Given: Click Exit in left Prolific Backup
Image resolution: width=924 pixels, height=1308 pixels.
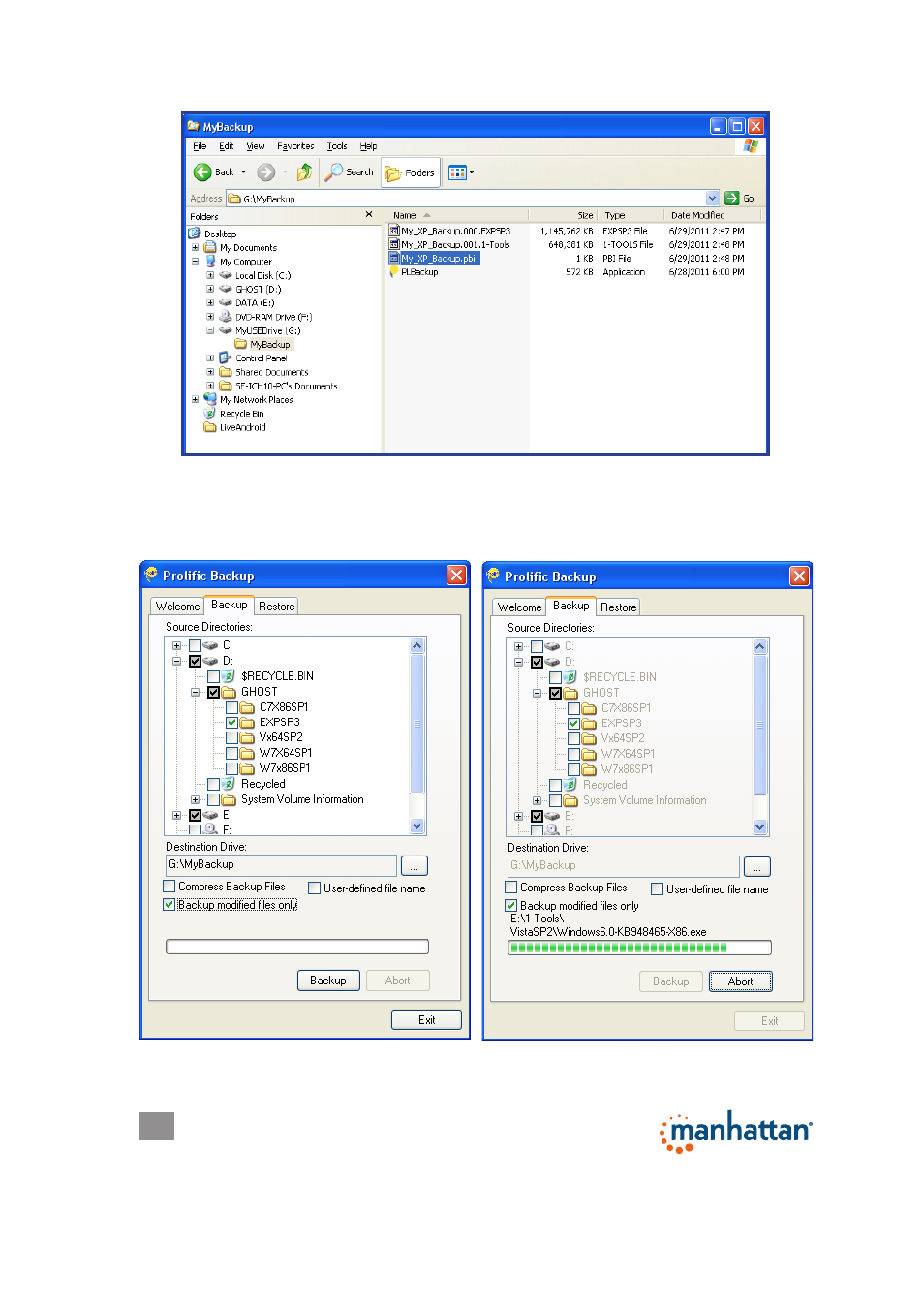Looking at the screenshot, I should click(x=426, y=1019).
